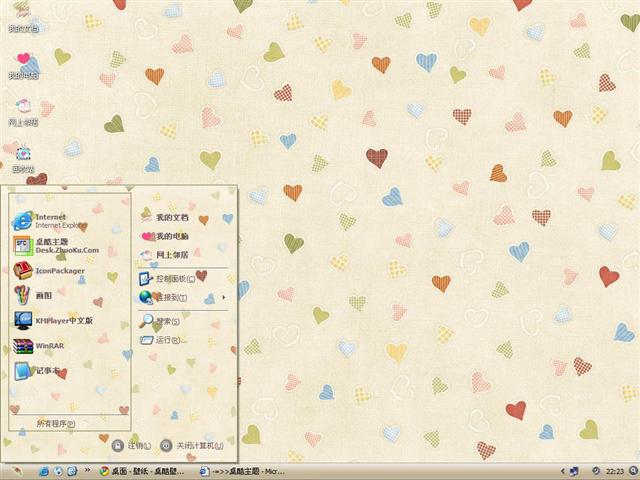Click the far-right taskbar corner icon
Viewport: 640px width, 480px height.
tap(634, 471)
